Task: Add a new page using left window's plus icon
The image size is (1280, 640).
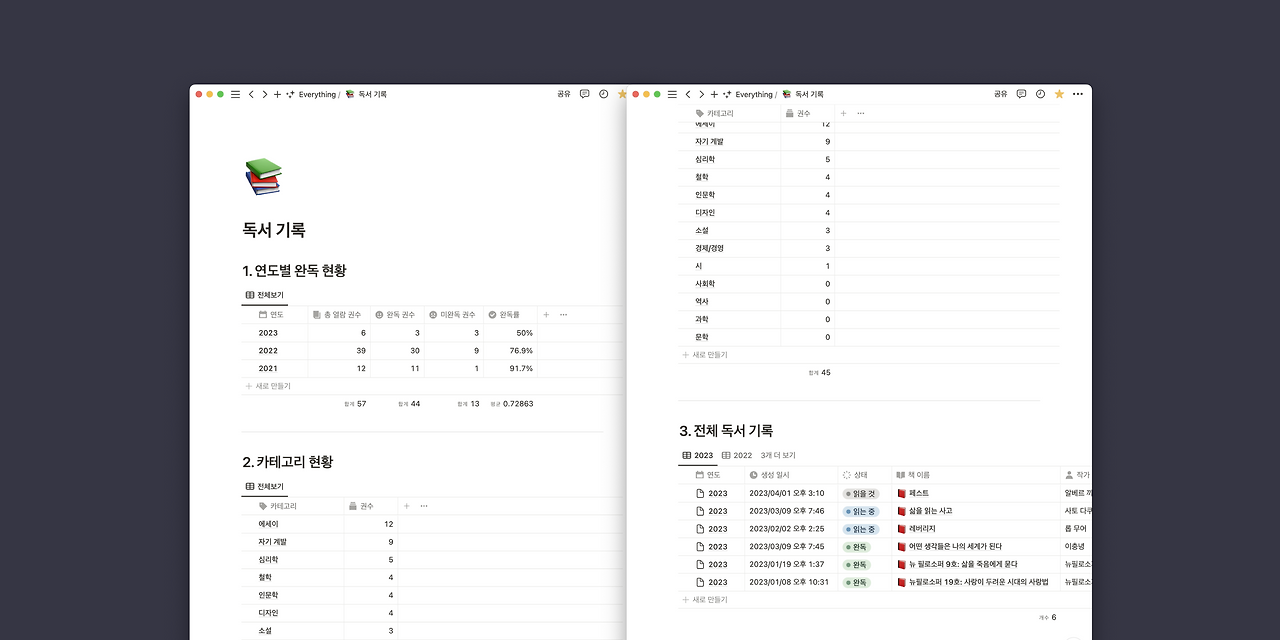Action: click(278, 94)
